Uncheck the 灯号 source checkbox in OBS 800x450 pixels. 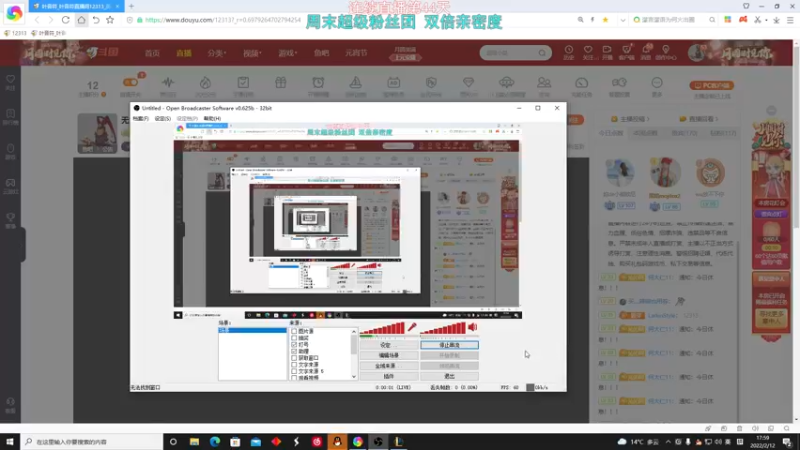point(294,344)
